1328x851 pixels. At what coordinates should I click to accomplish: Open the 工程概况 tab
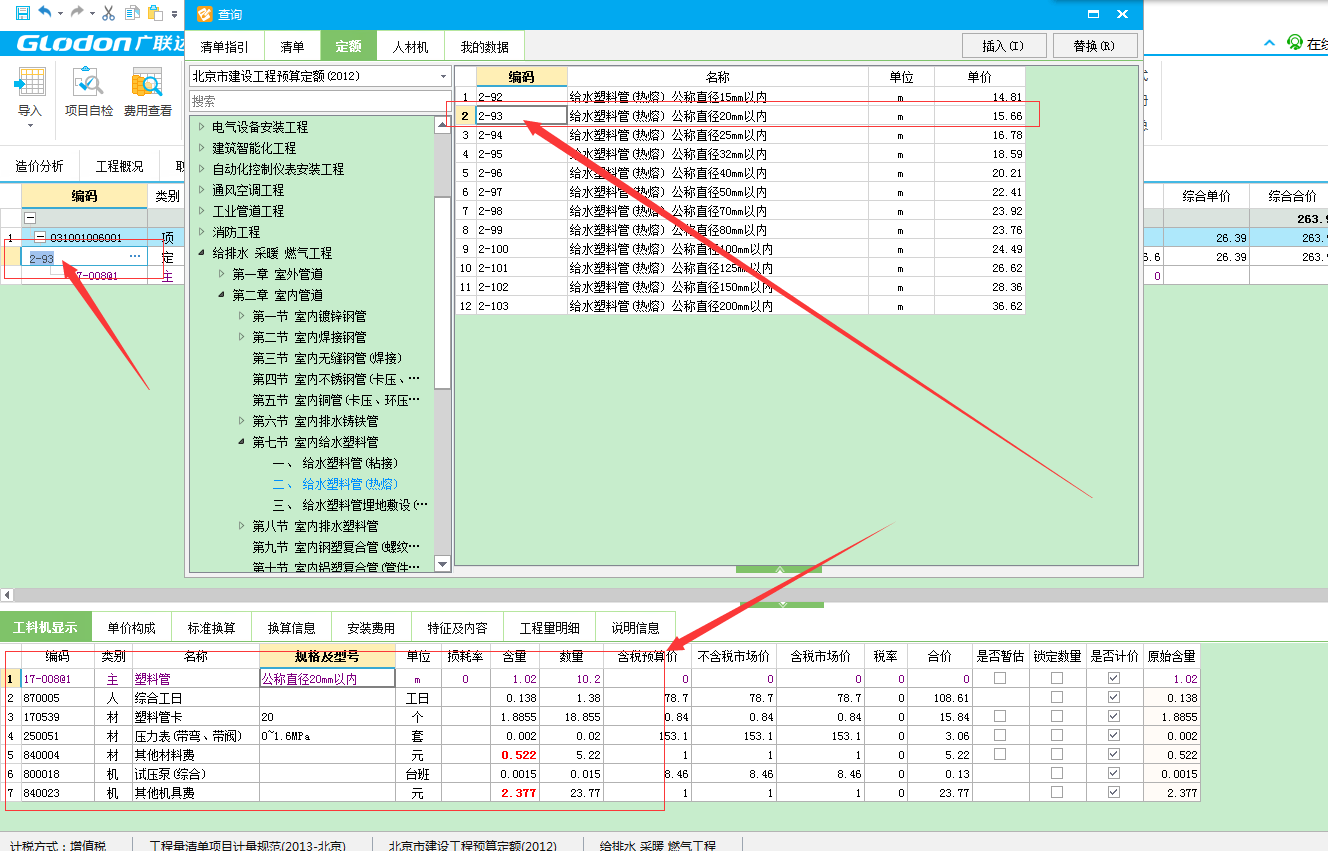point(119,166)
